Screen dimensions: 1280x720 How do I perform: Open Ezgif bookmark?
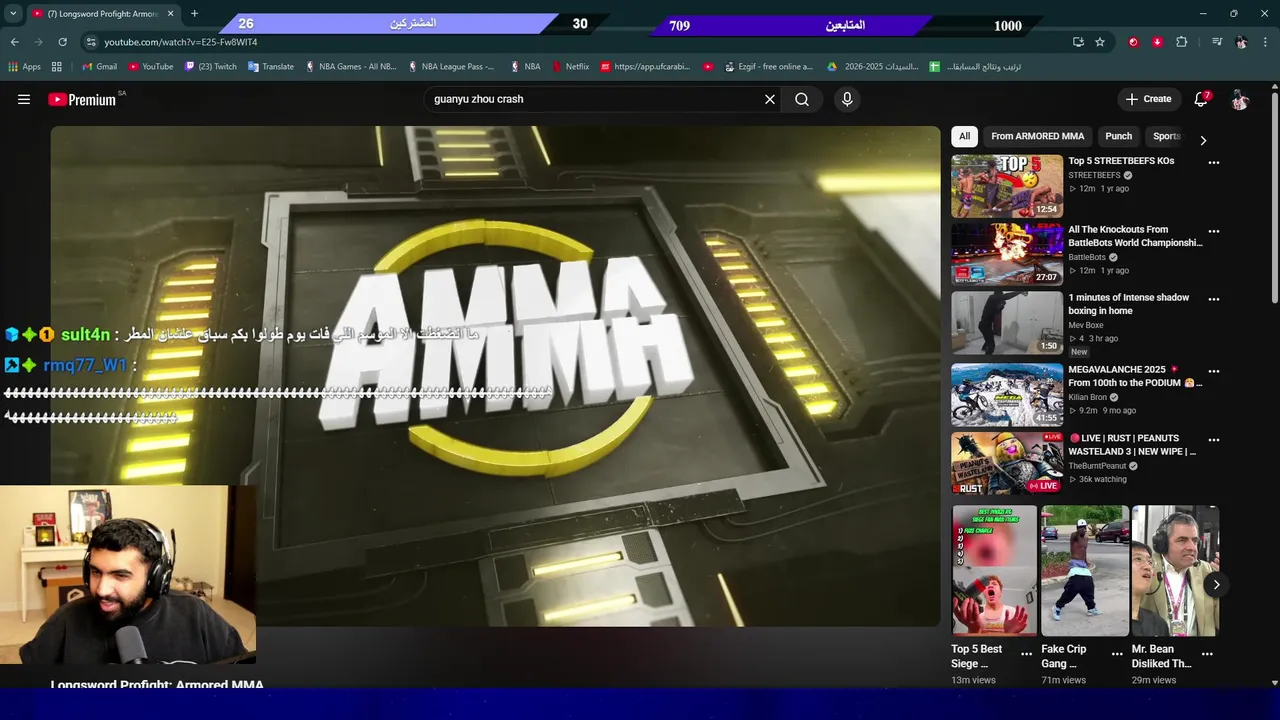(x=769, y=67)
